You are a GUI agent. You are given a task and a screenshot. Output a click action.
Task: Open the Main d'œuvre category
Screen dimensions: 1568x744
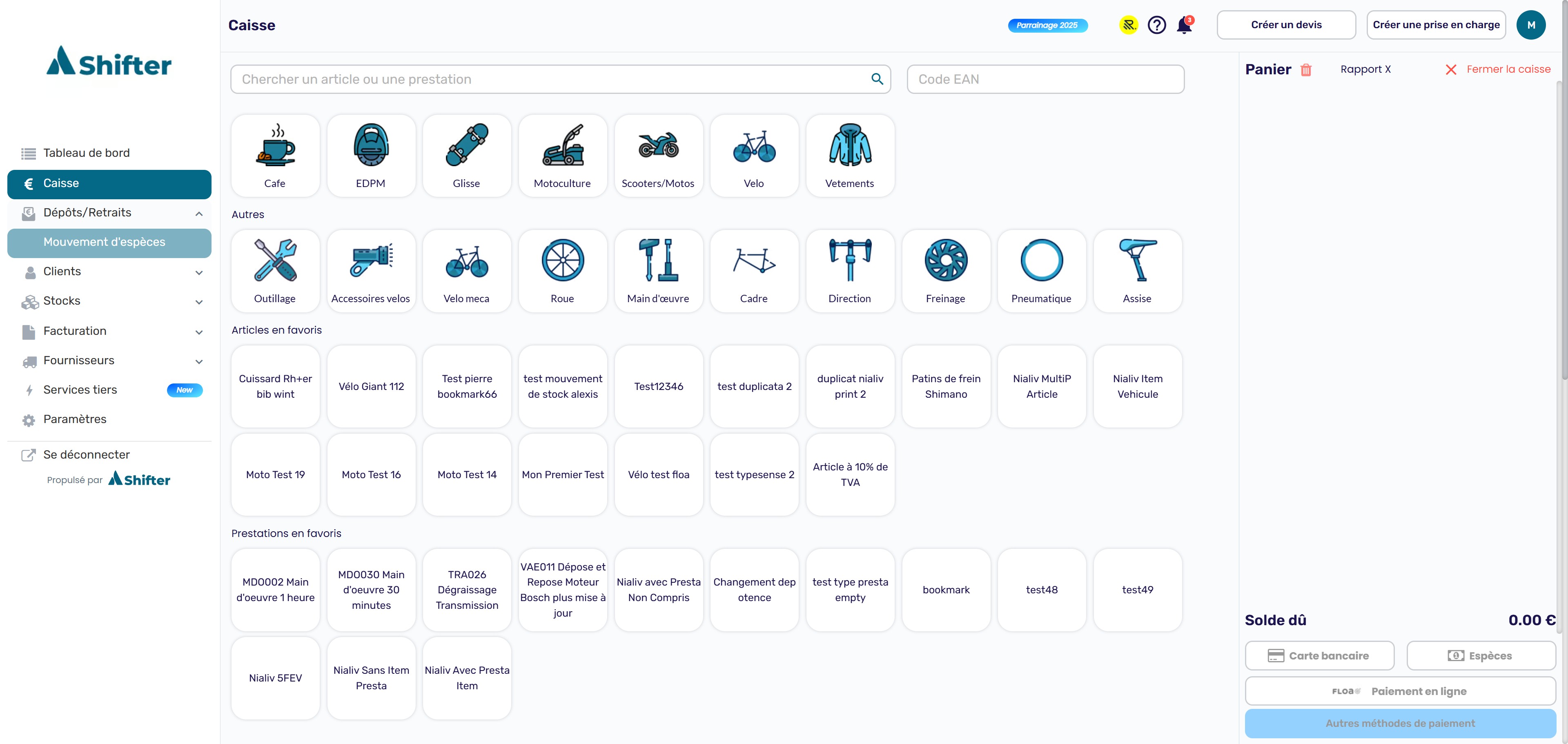pos(659,271)
